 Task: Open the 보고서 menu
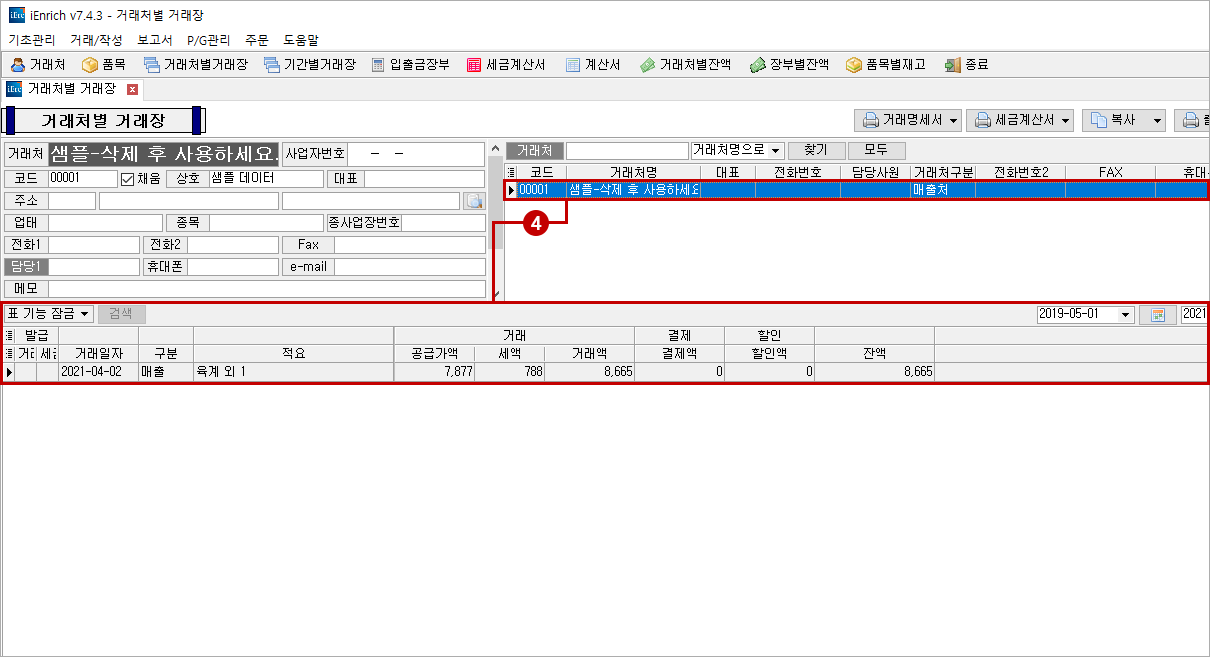[x=154, y=40]
